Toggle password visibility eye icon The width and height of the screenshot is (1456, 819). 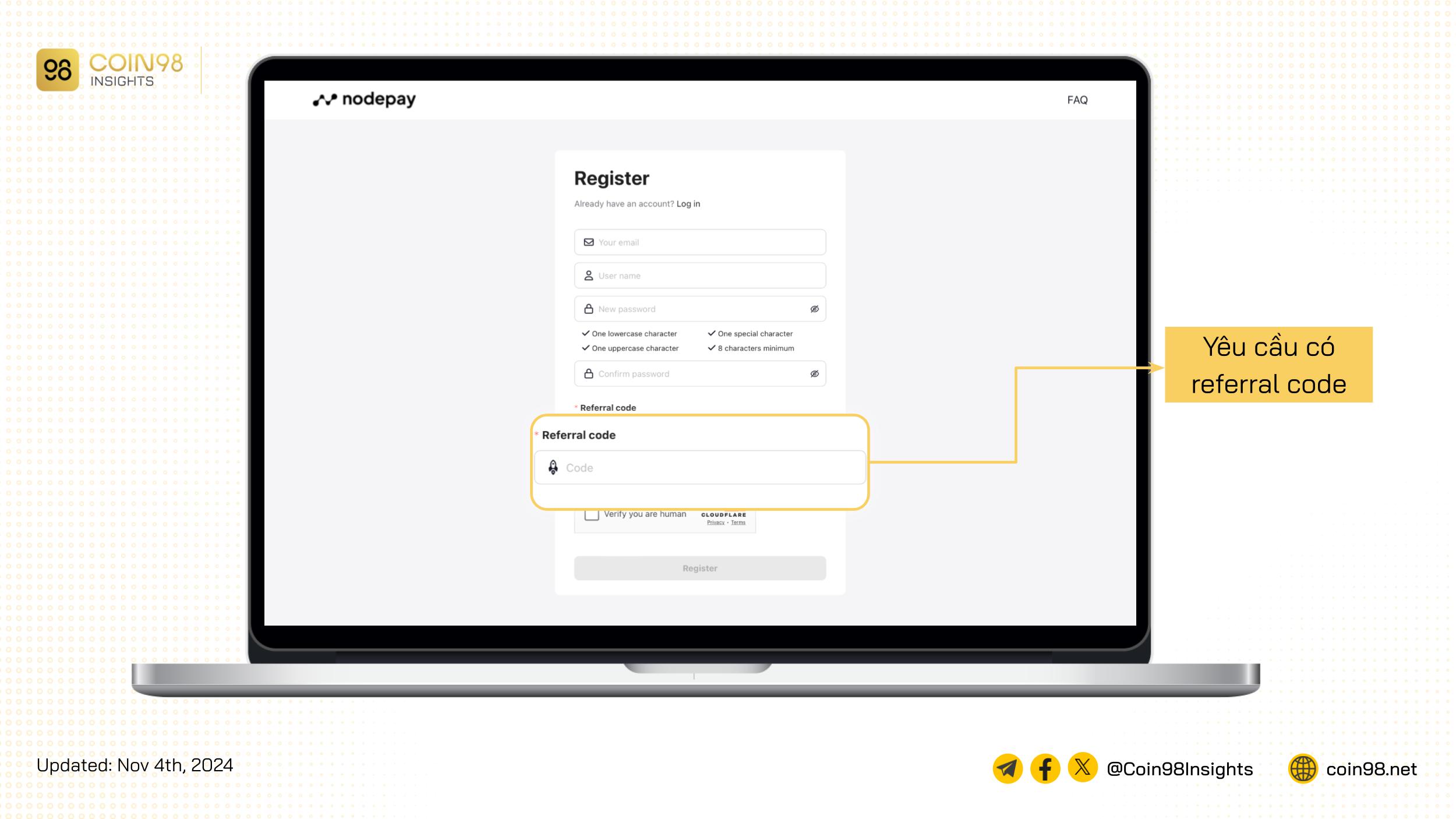[815, 308]
